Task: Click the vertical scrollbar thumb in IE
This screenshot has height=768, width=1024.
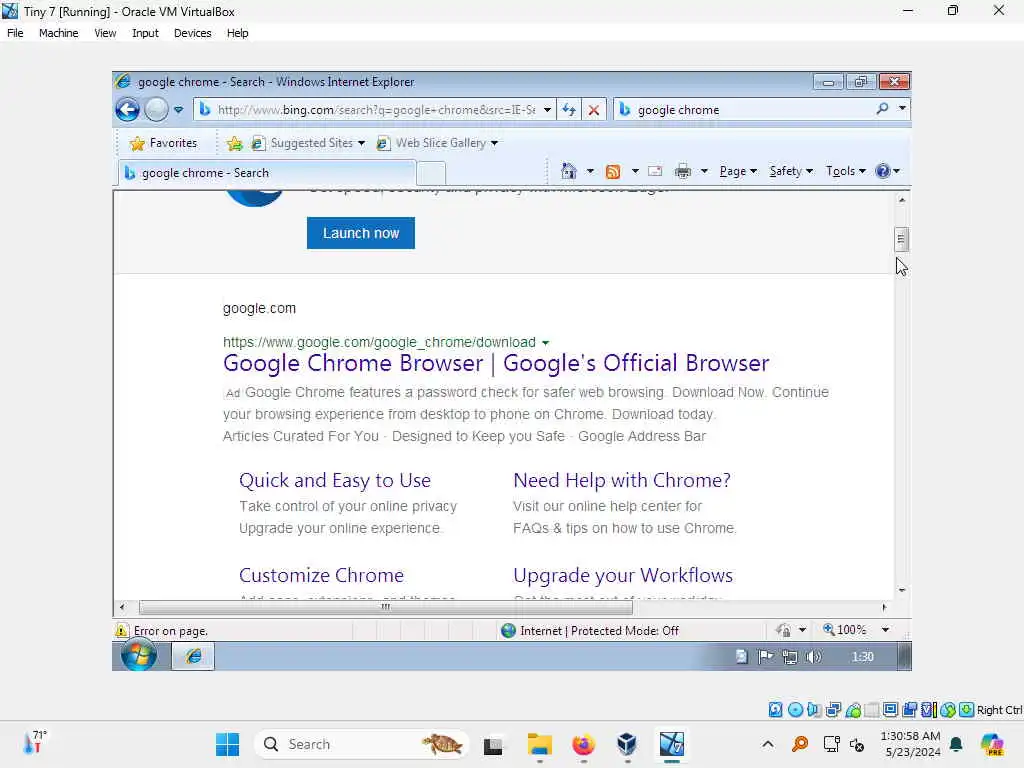Action: pos(901,239)
